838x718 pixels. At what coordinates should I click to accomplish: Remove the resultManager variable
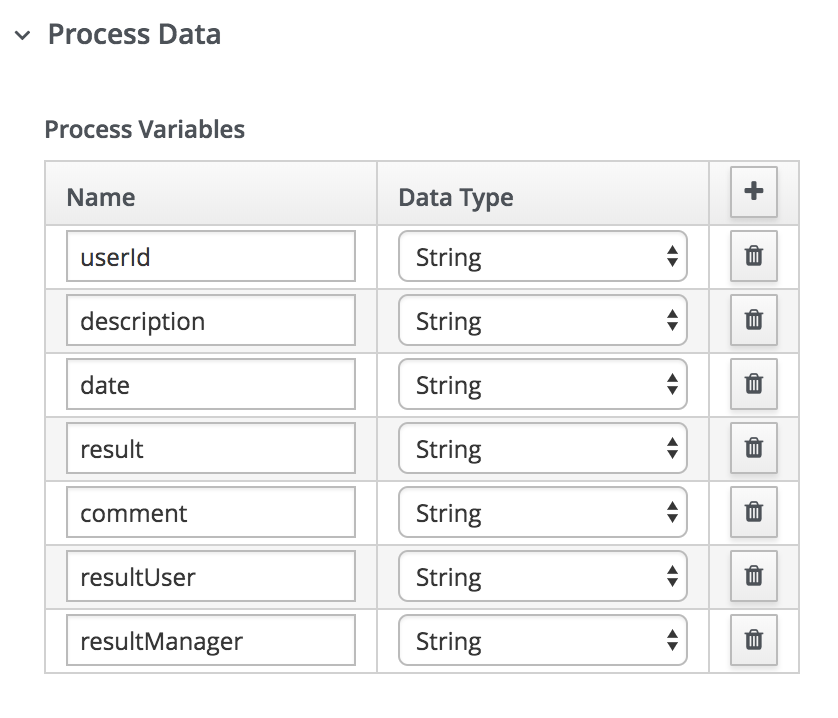pos(754,641)
